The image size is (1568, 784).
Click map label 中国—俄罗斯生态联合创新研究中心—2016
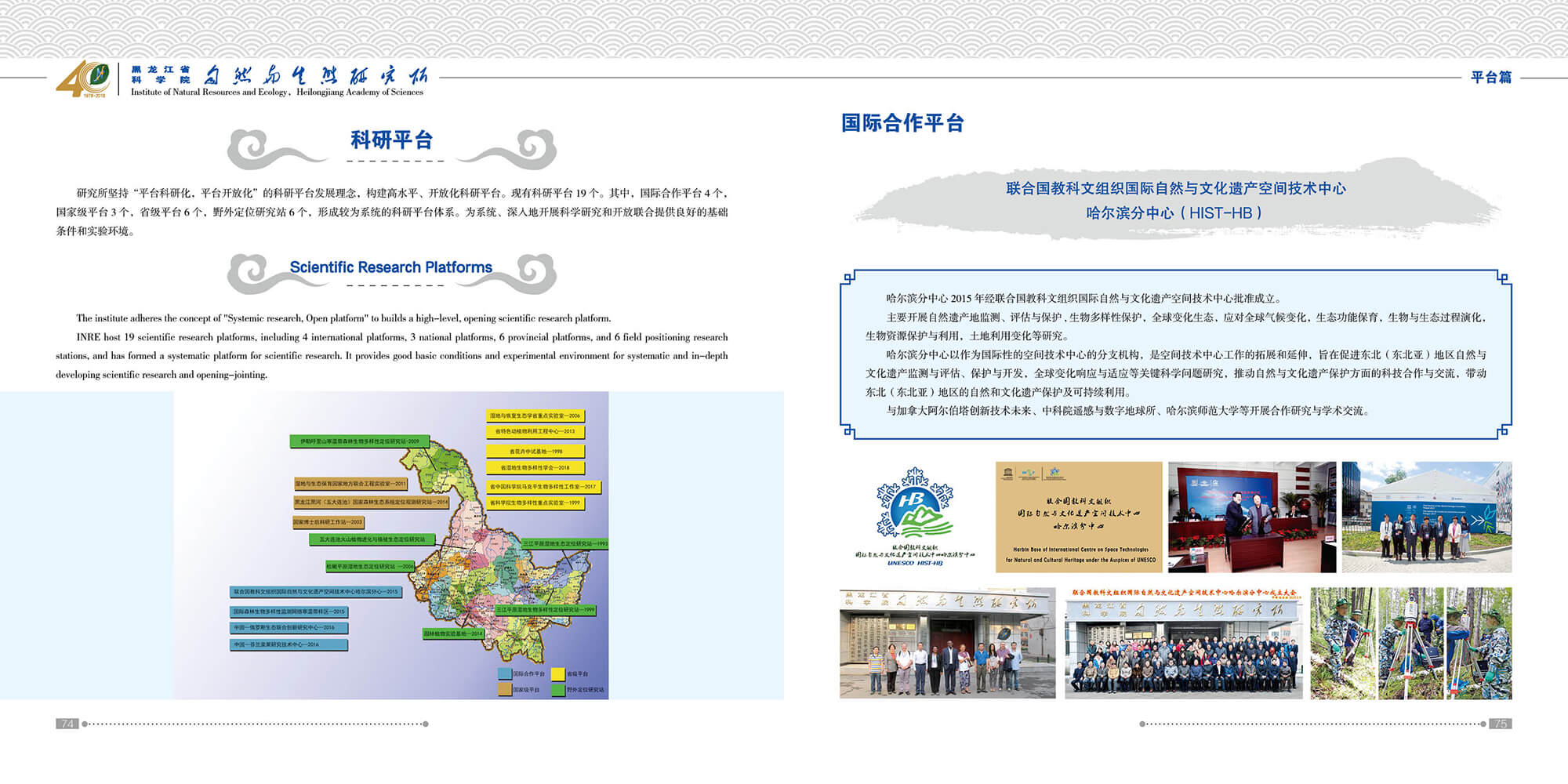pos(289,628)
